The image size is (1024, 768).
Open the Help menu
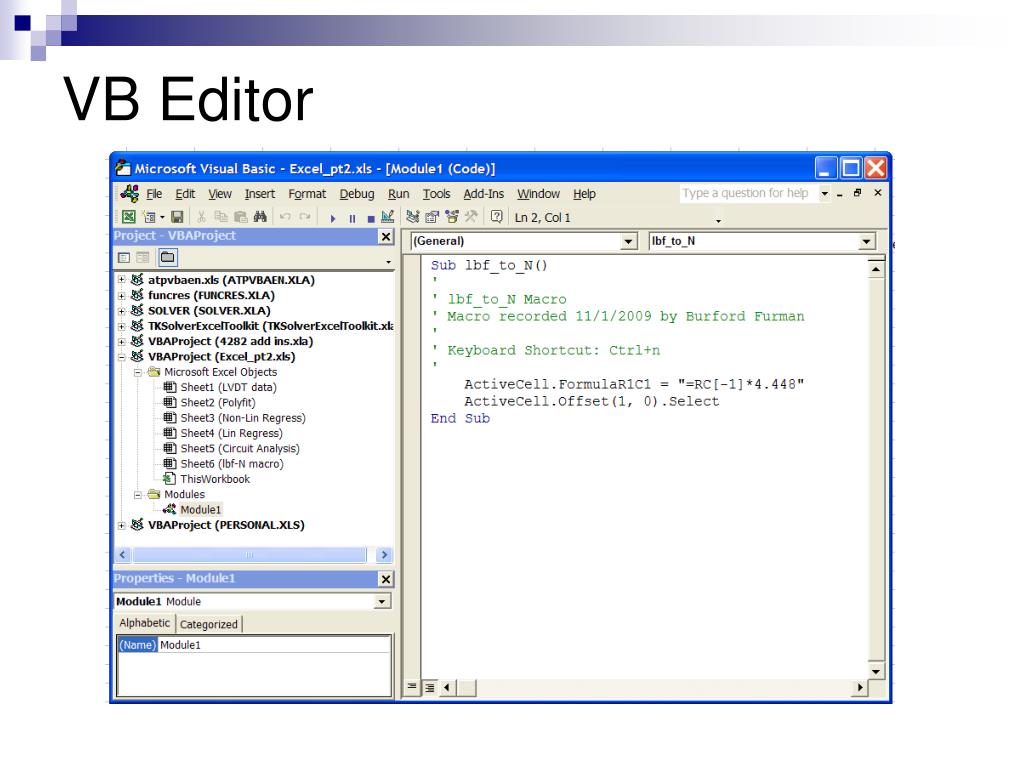click(x=584, y=194)
